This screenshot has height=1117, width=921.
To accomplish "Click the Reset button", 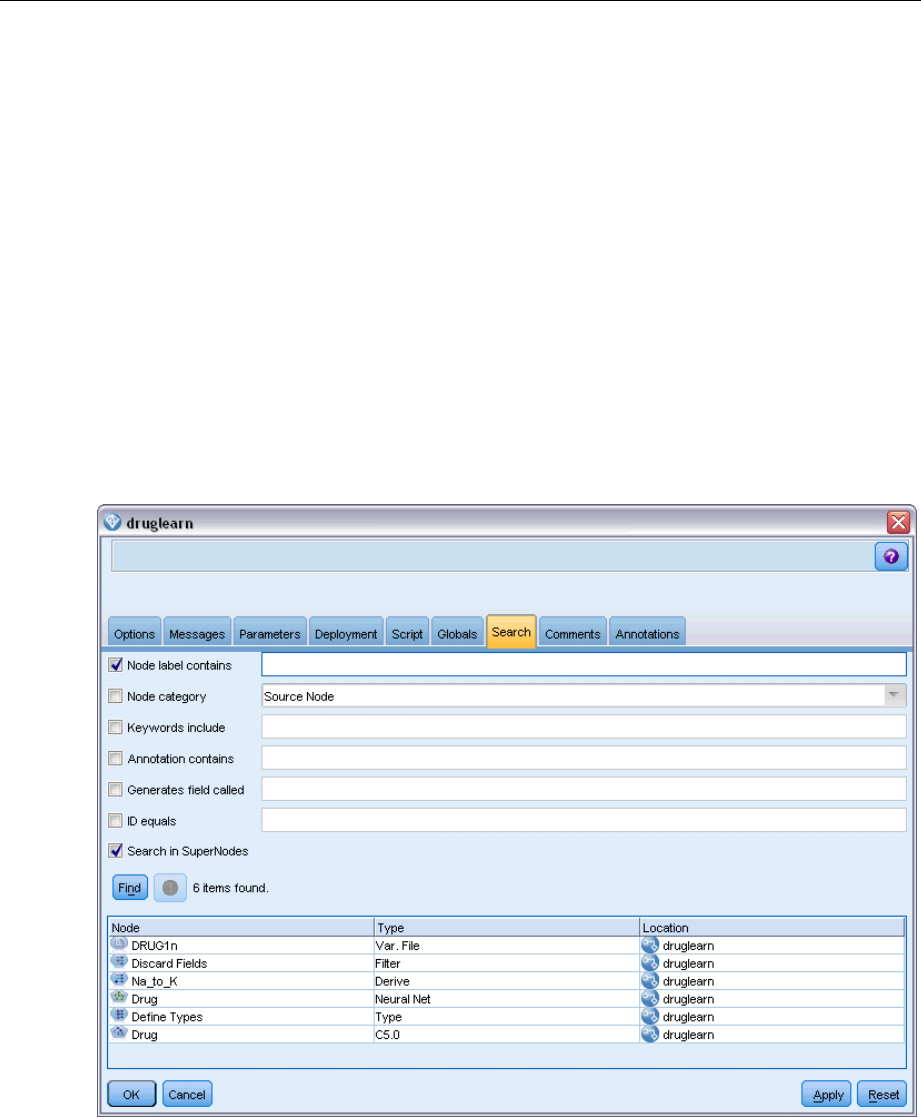I will tap(883, 1094).
